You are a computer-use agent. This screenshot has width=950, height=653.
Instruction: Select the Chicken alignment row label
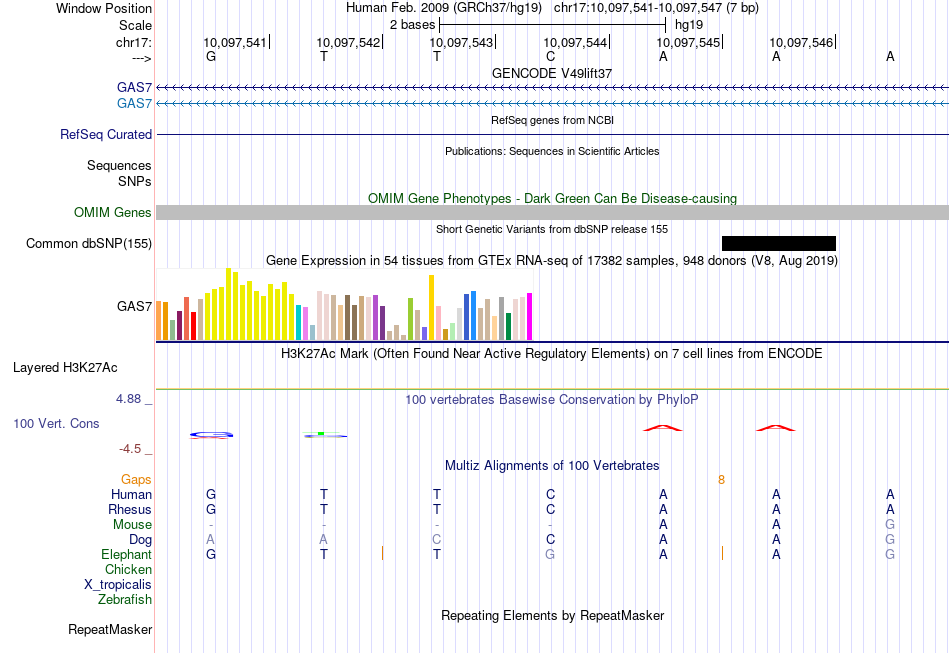128,569
